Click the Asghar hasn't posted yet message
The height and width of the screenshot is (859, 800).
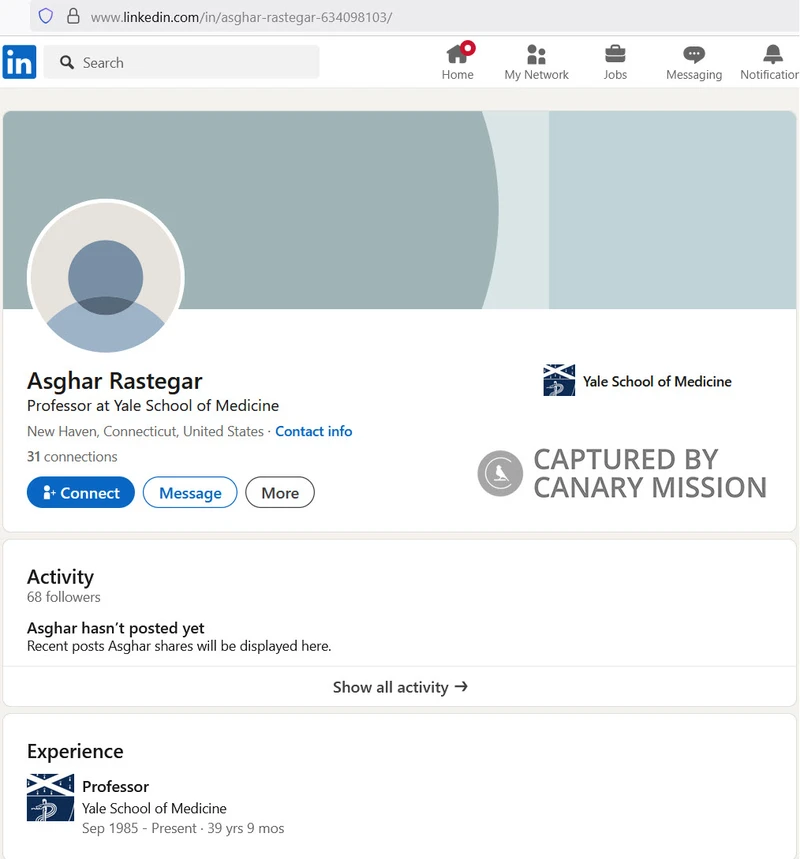[116, 628]
